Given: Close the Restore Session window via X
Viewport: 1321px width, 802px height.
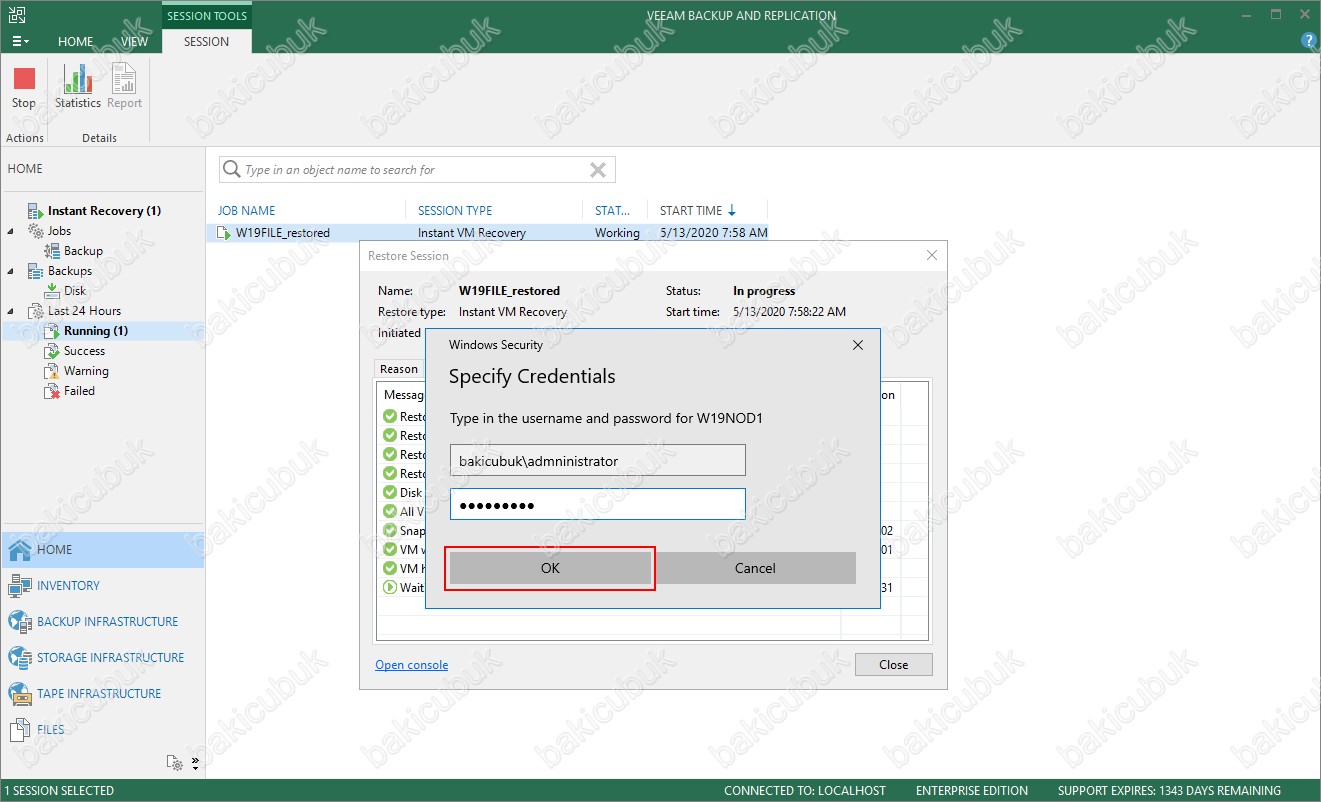Looking at the screenshot, I should 932,256.
